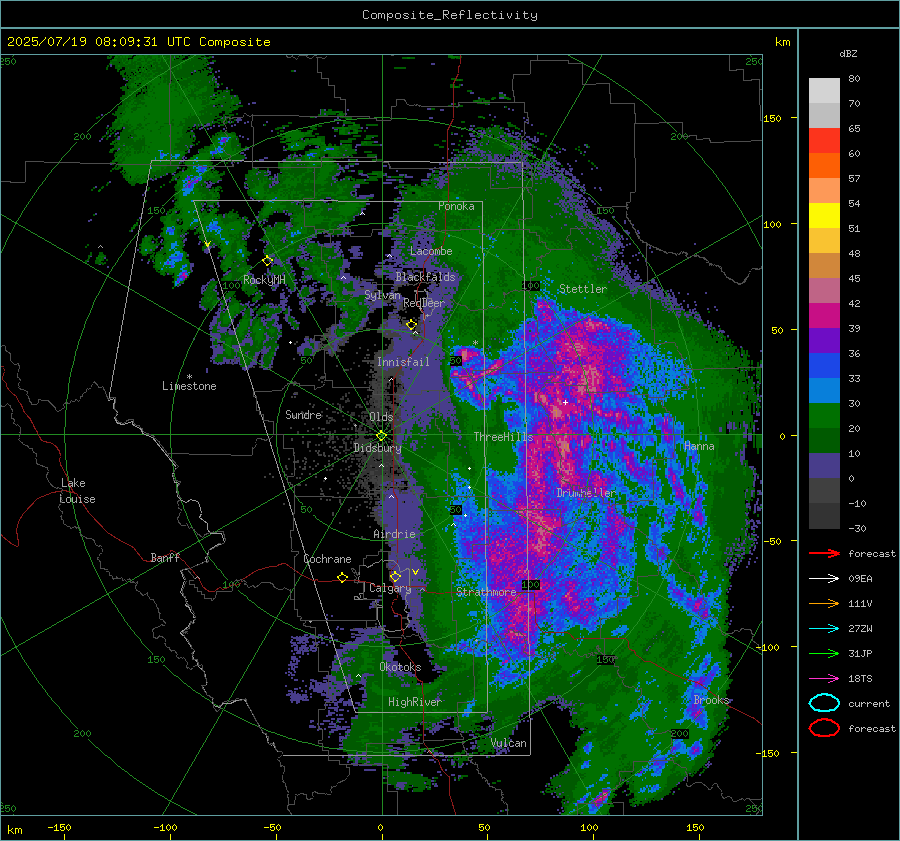
Task: Select the orange 57-60 dBZ swatch
Action: click(824, 166)
